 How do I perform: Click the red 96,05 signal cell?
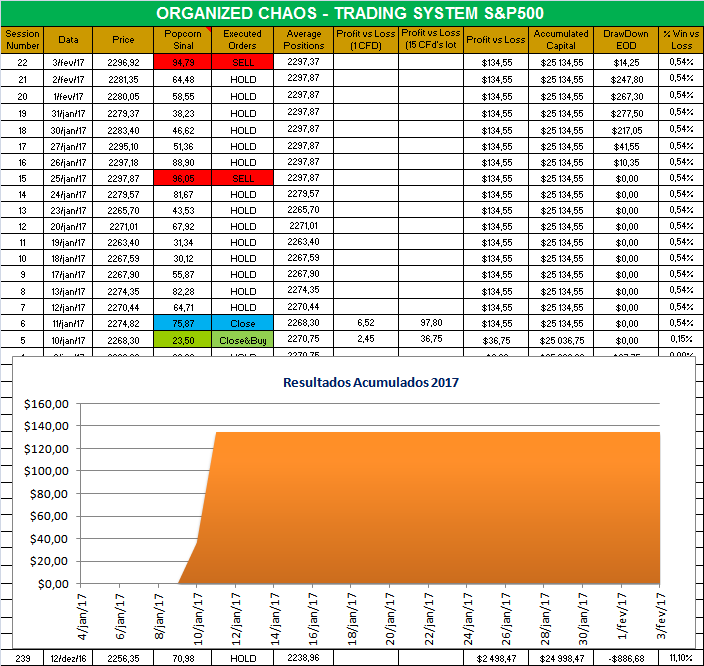pyautogui.click(x=182, y=178)
